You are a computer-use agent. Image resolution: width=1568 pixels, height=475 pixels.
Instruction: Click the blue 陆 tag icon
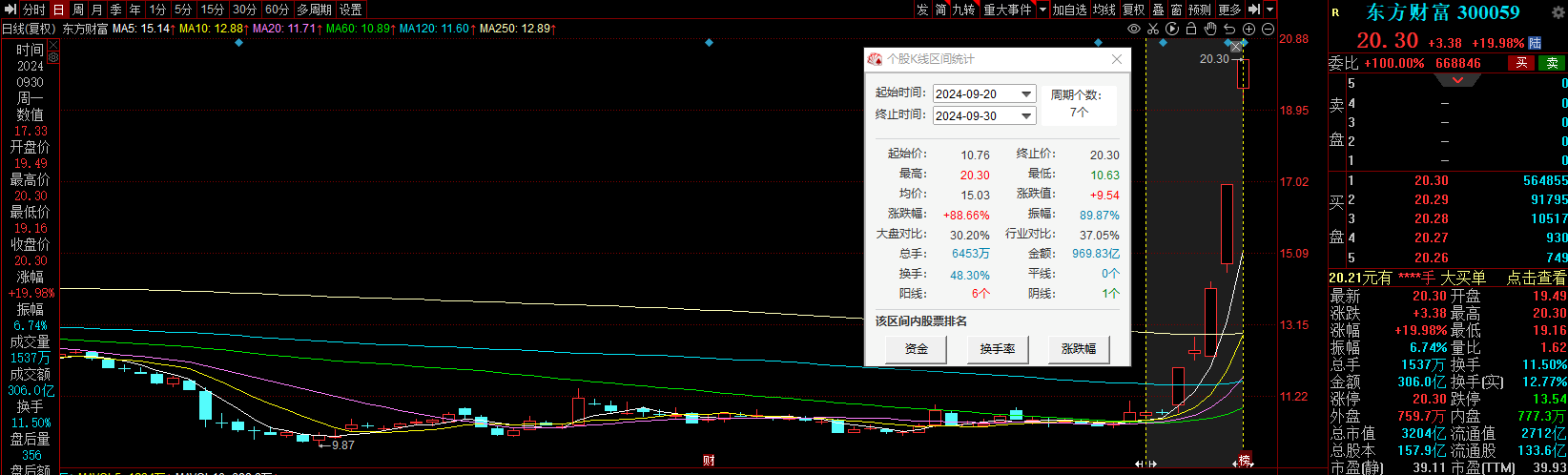click(x=1535, y=43)
